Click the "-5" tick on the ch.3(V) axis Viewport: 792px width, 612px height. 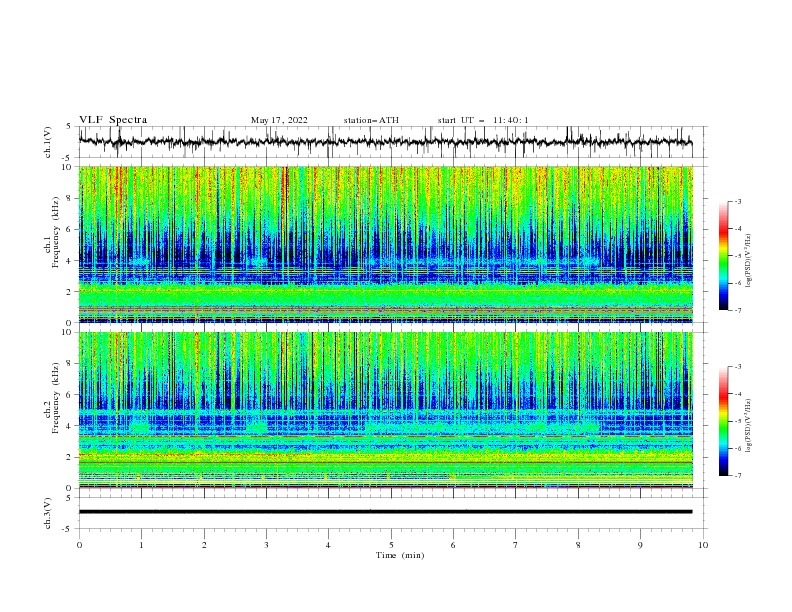pos(68,529)
